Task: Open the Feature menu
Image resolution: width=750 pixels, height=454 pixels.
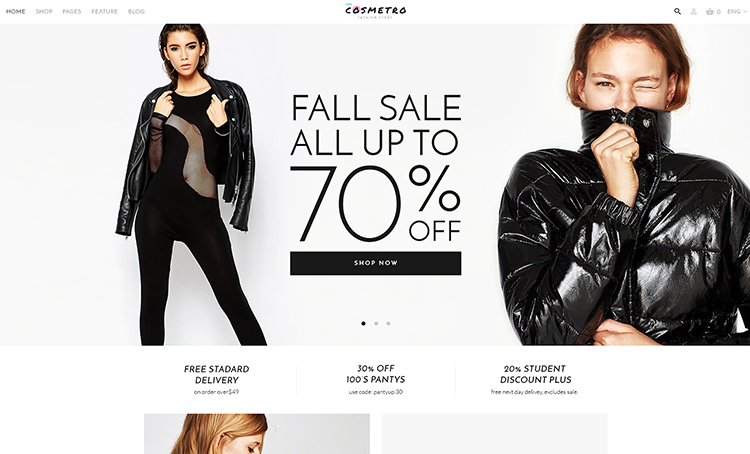Action: coord(104,11)
